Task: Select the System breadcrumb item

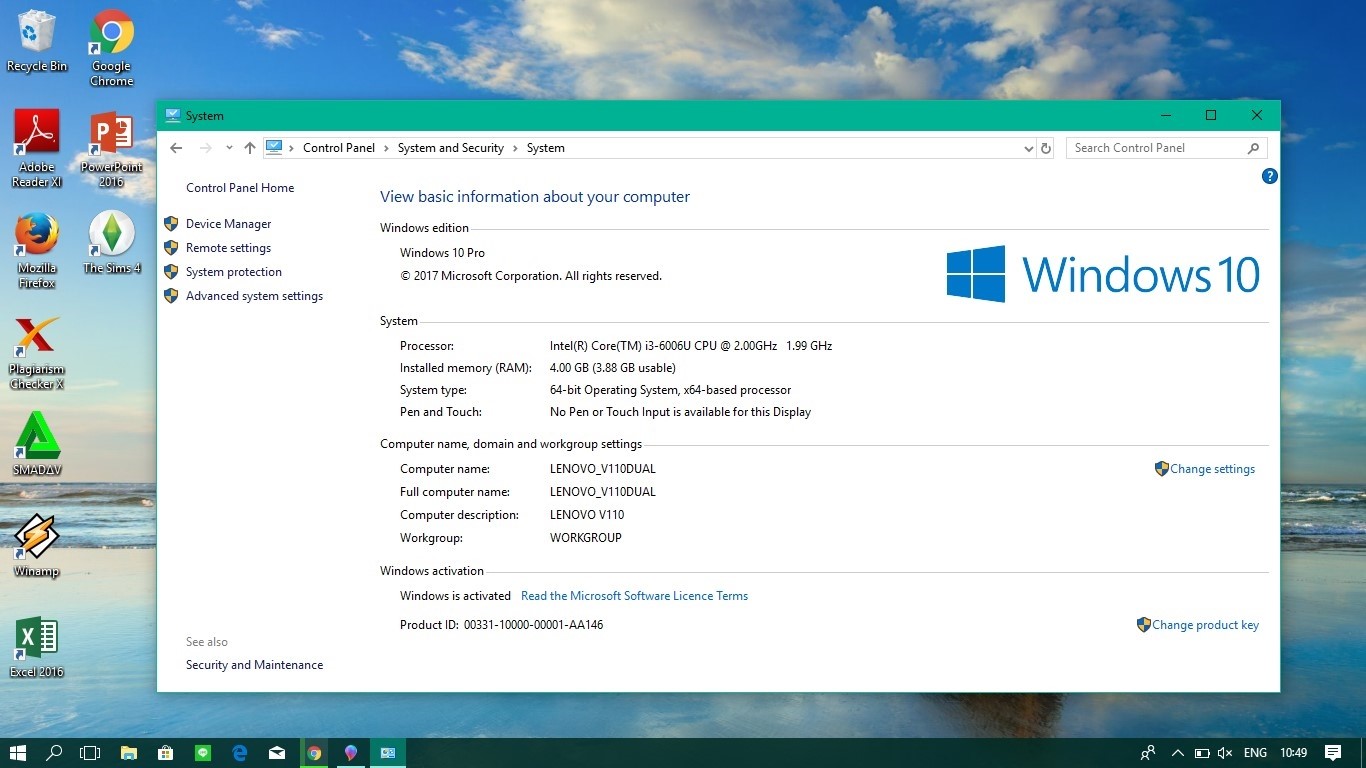Action: [x=546, y=148]
